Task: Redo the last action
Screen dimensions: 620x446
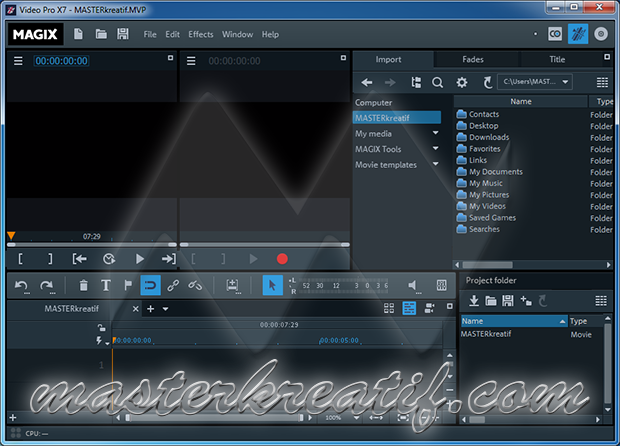Action: coord(47,285)
